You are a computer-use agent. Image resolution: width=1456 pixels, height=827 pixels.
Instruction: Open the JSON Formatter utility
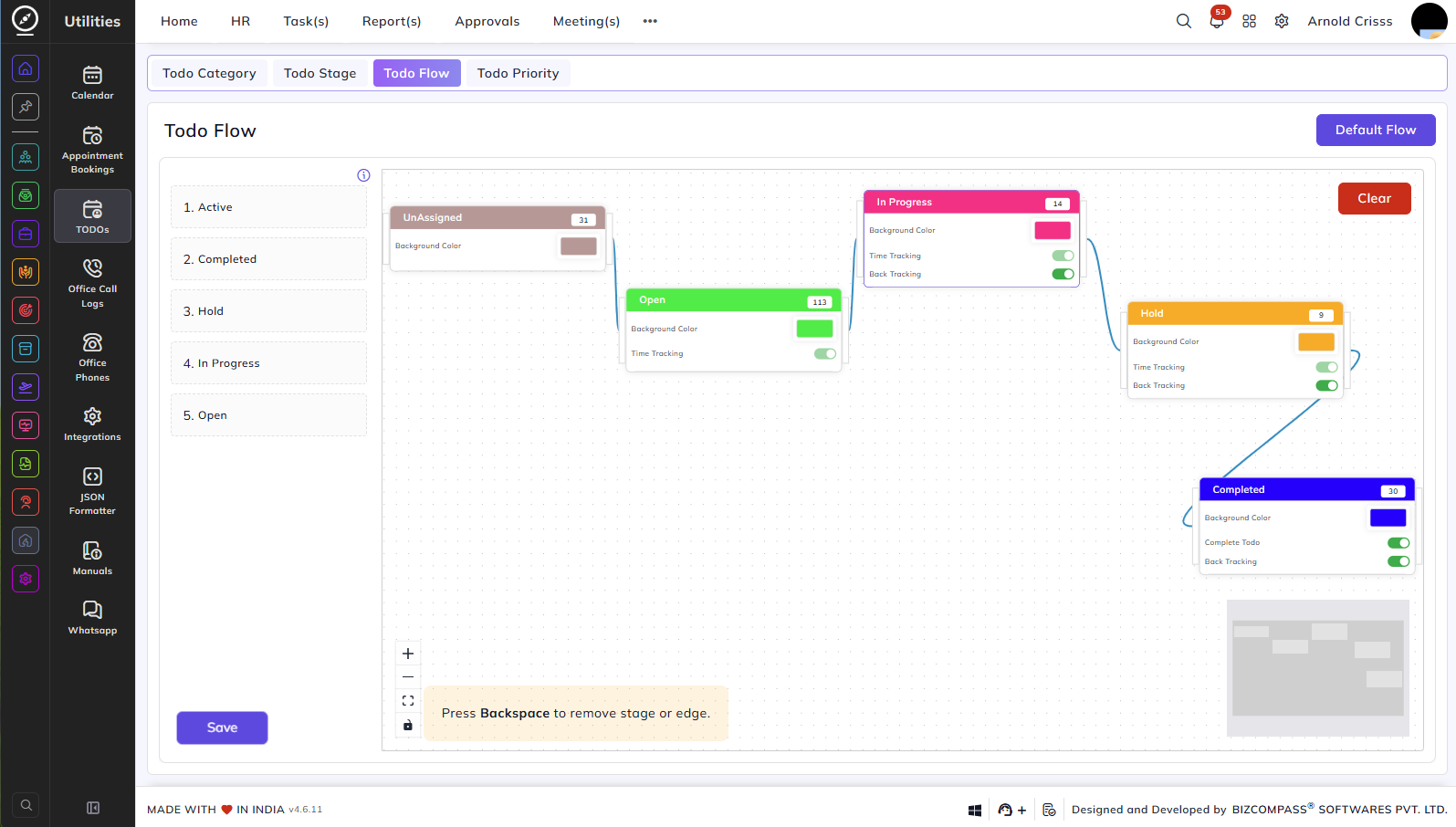pos(92,491)
